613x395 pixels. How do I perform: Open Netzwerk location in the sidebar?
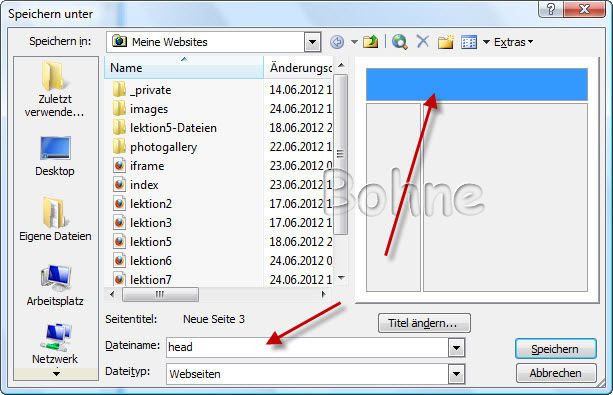tap(55, 344)
